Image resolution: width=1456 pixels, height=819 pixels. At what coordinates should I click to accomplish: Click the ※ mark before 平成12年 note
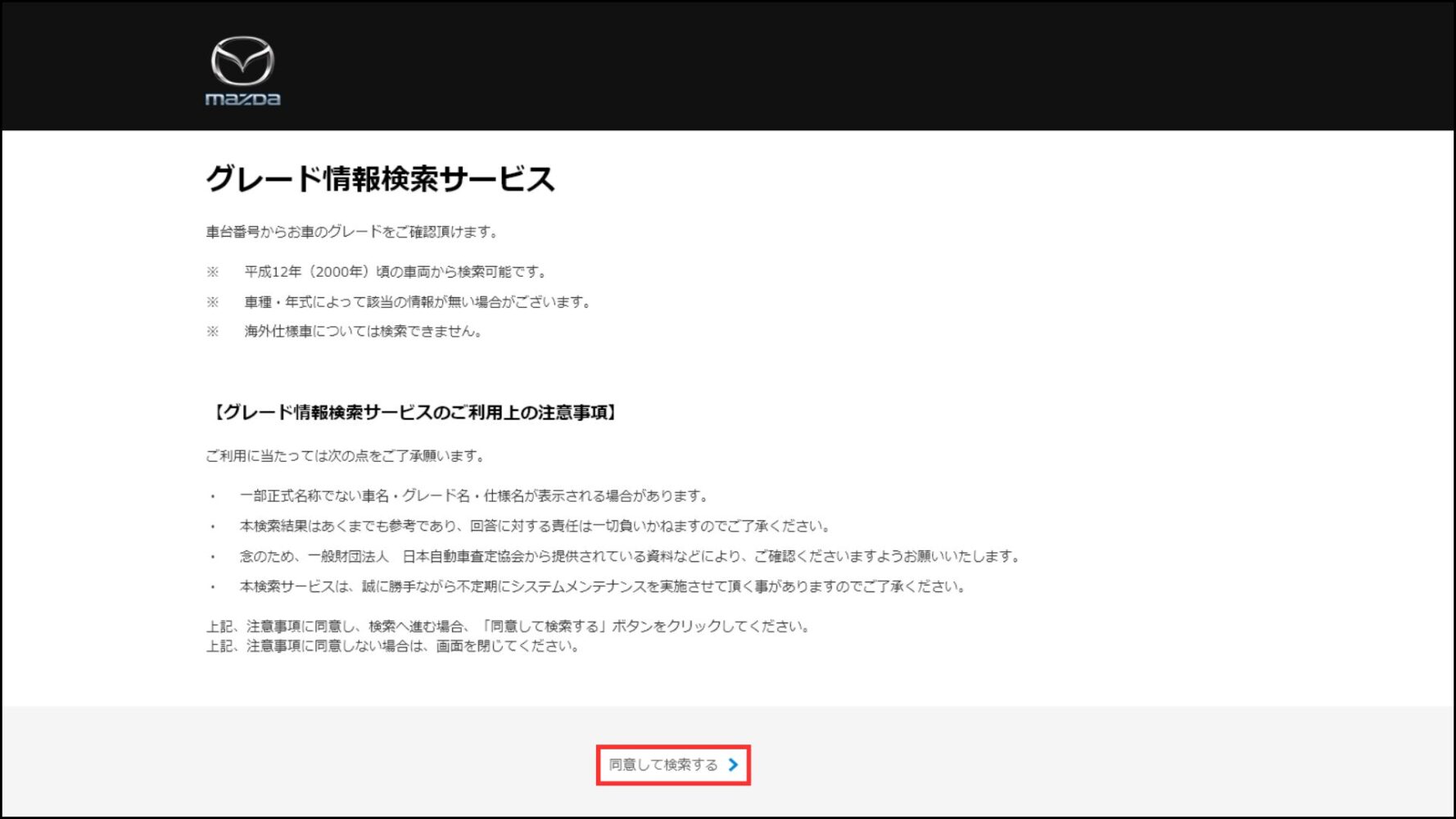click(x=213, y=272)
